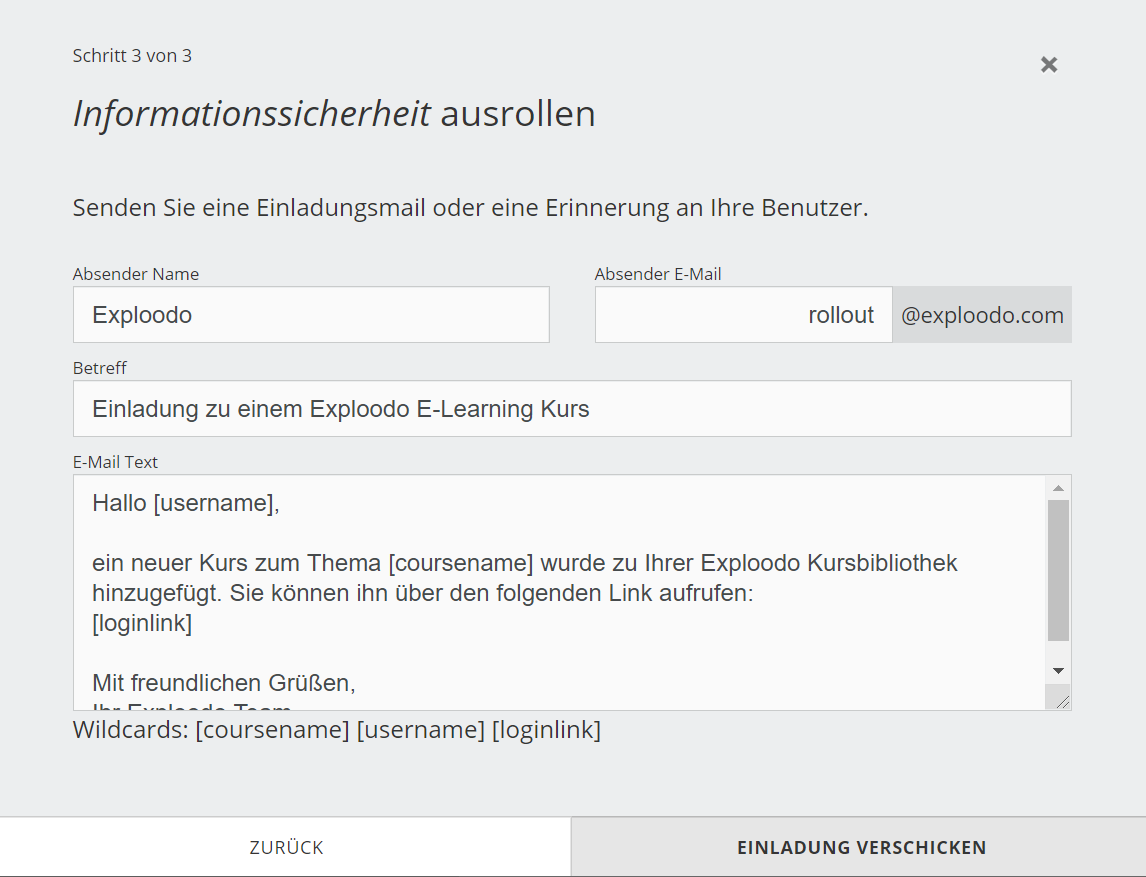Image resolution: width=1146 pixels, height=877 pixels.
Task: Click the Schritt 3 von 3 step indicator
Action: click(132, 56)
